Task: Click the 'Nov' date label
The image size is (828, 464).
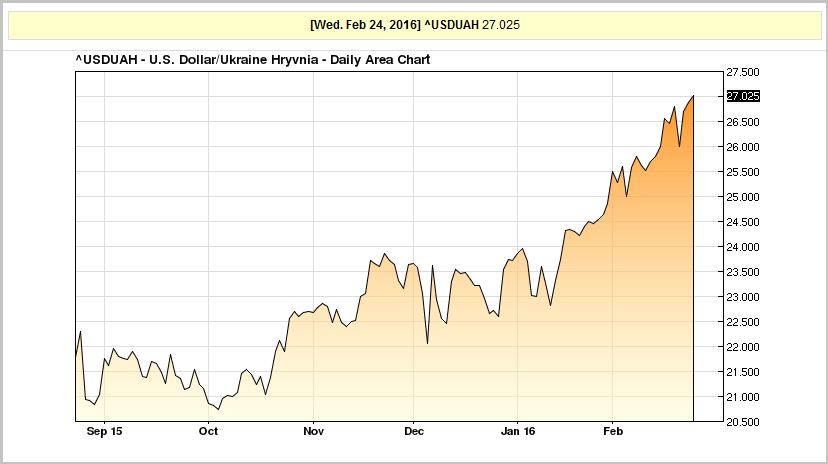Action: pos(313,431)
